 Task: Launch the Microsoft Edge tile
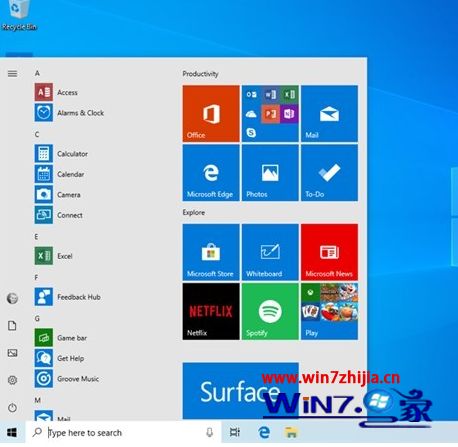211,173
